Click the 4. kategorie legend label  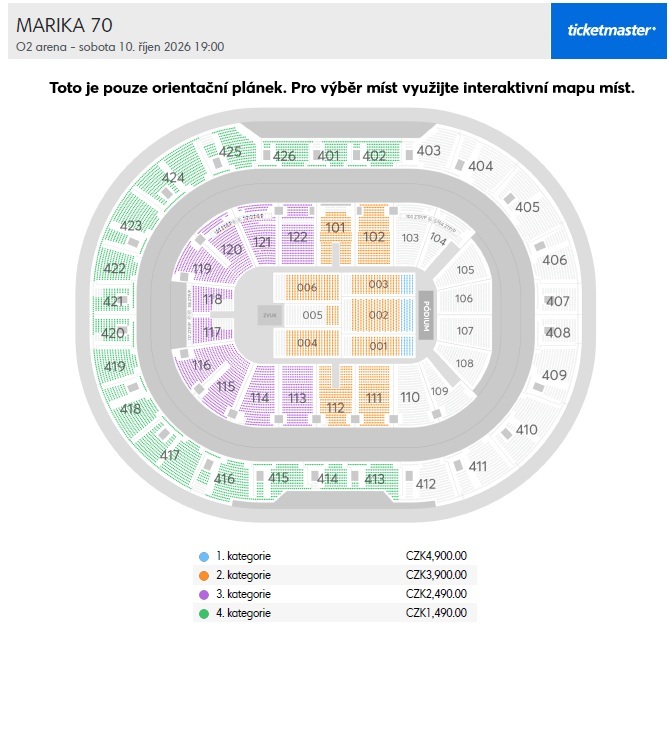[x=243, y=613]
